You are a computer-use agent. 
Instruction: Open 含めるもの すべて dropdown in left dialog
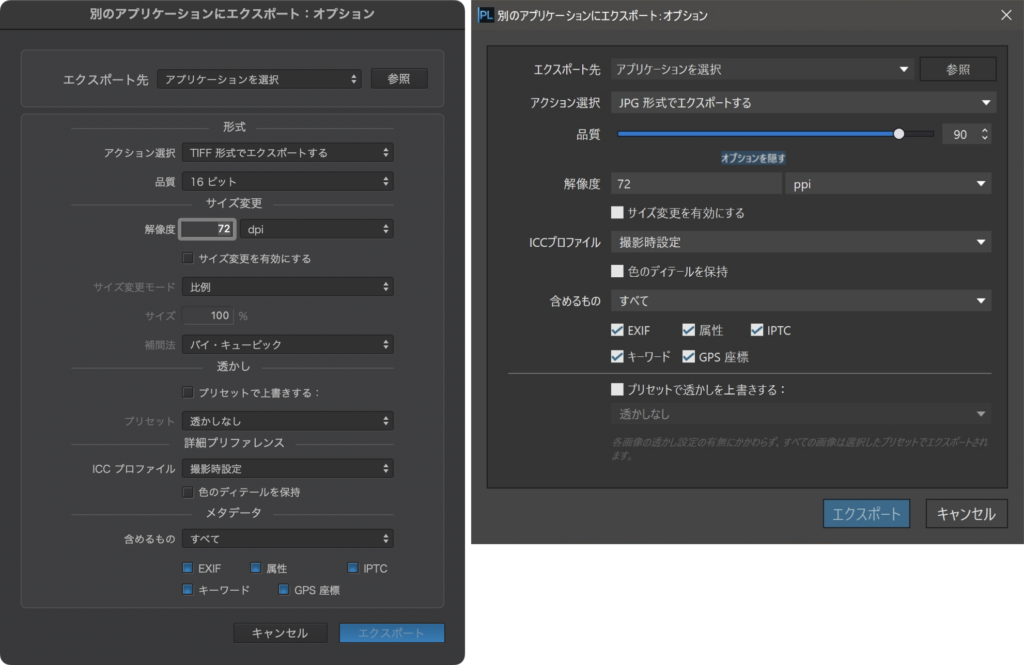tap(287, 538)
